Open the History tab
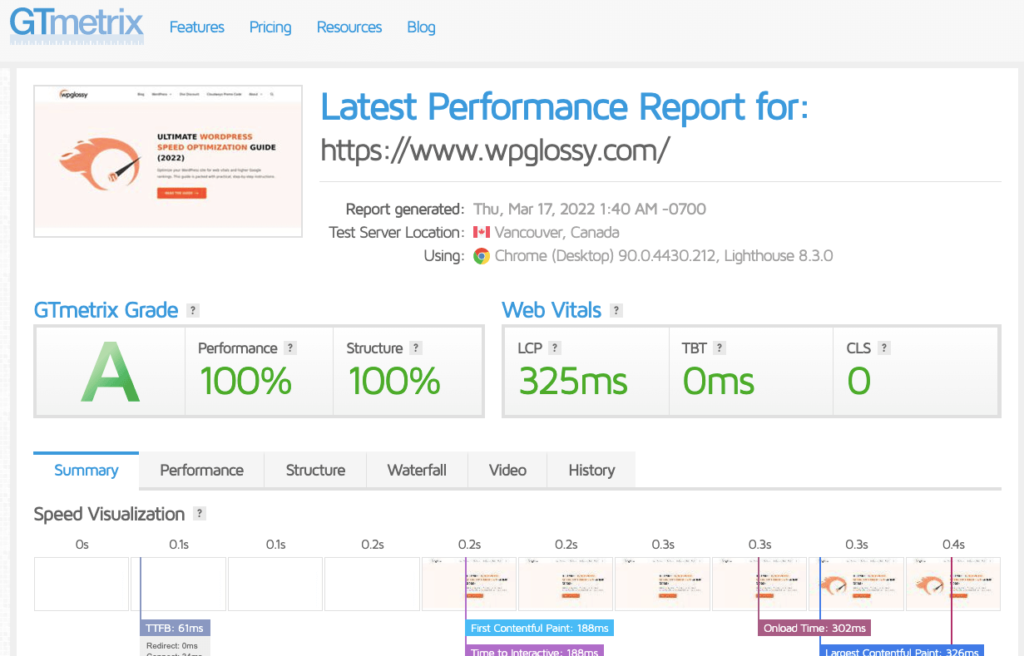 [591, 470]
